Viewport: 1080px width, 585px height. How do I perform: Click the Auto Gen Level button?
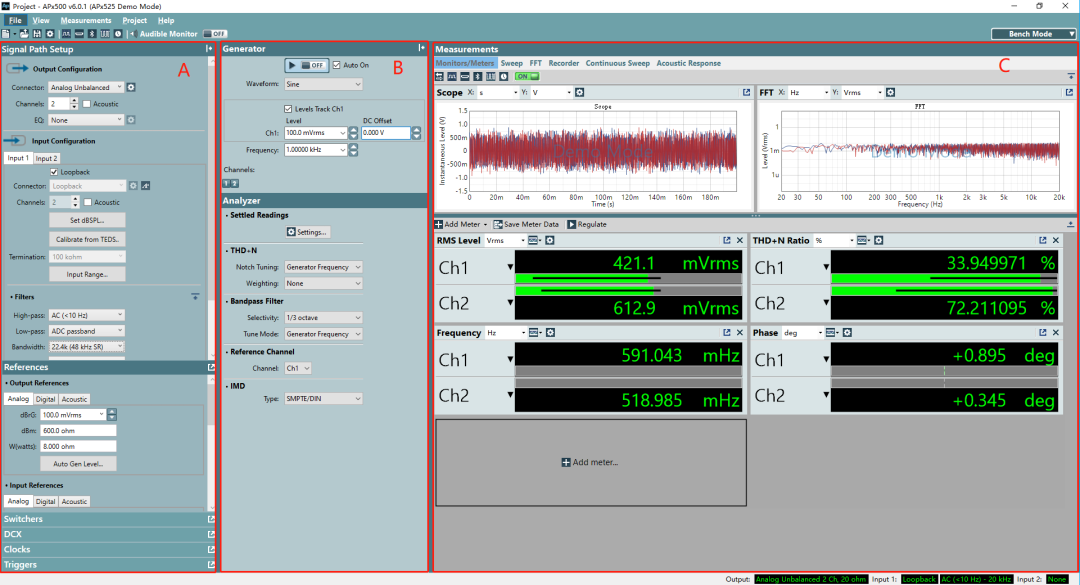coord(78,463)
